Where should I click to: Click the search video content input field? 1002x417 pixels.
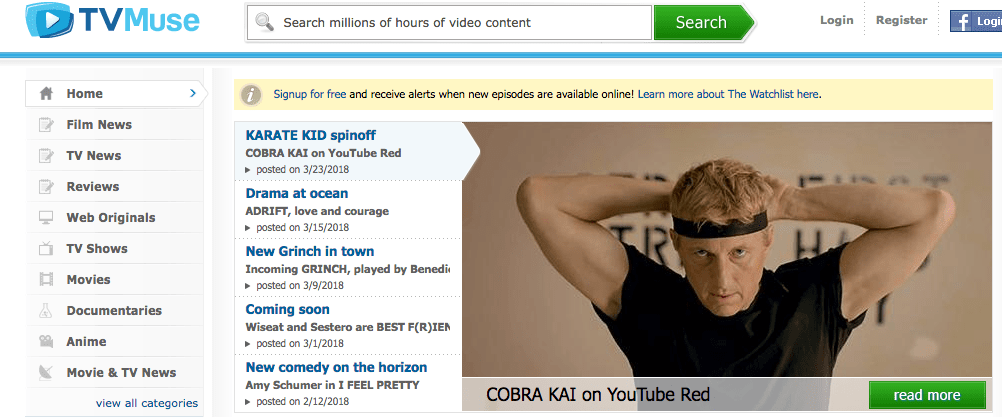449,22
